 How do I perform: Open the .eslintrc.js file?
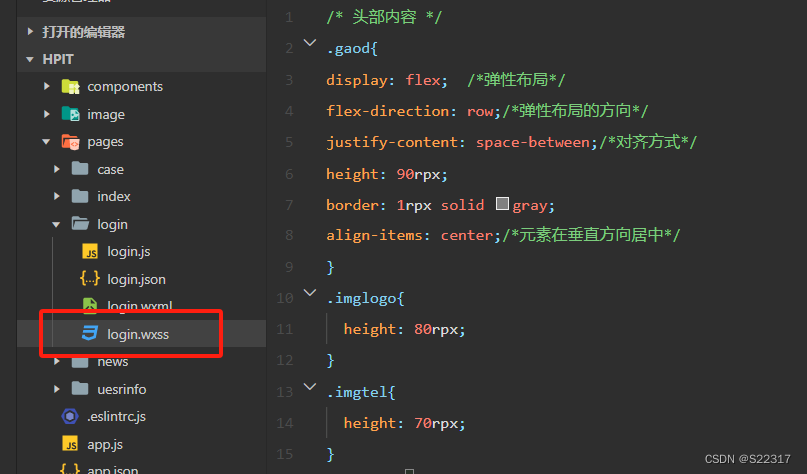click(x=116, y=416)
